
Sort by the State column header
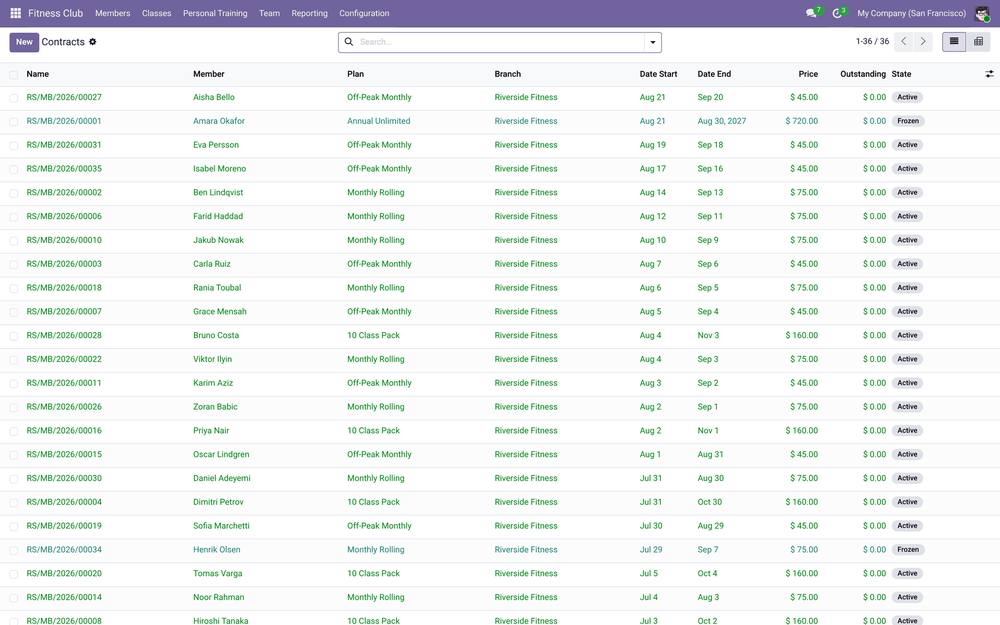[901, 74]
